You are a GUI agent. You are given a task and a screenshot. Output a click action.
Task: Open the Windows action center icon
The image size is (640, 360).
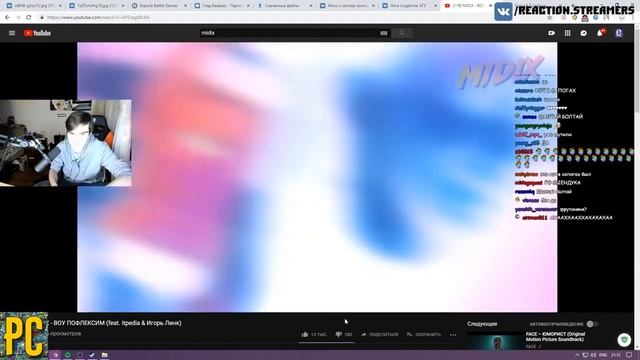tap(629, 355)
